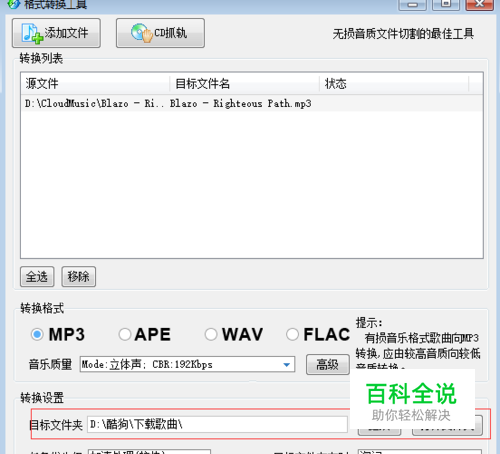
Task: Click the 移除 (Remove) button
Action: [78, 276]
